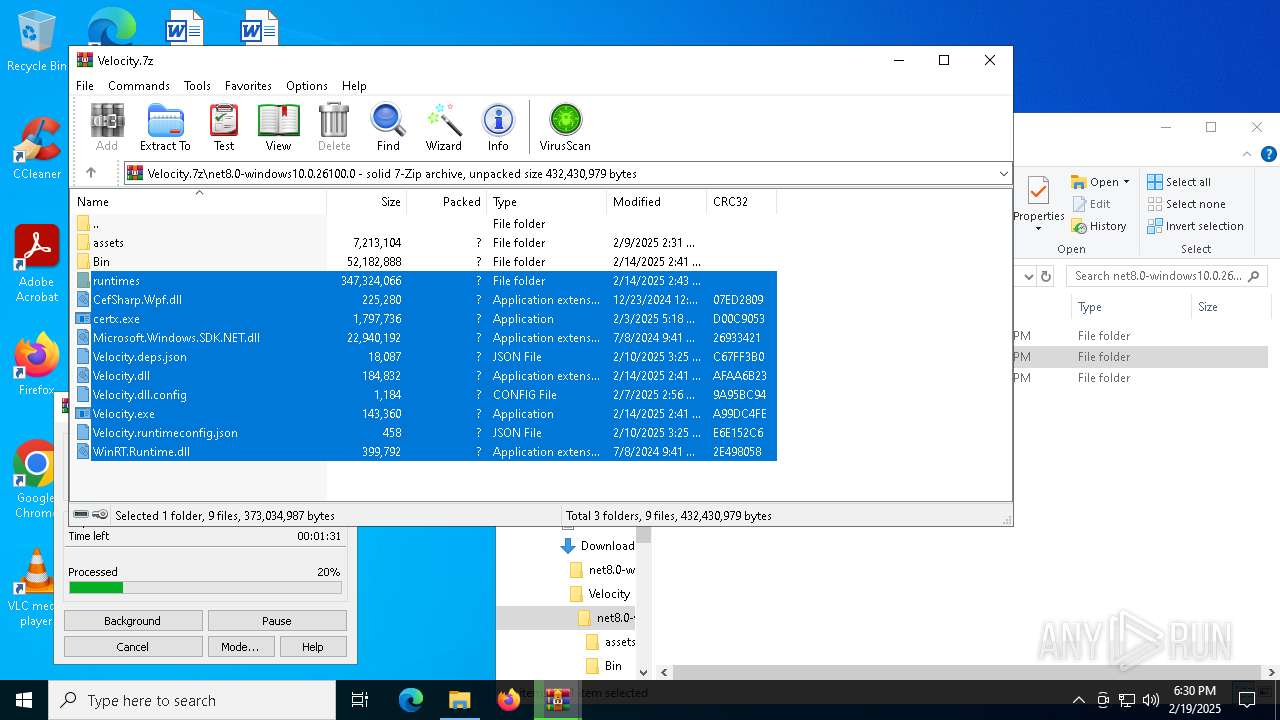This screenshot has height=720, width=1280.
Task: Select the Velocity folder in Explorer tree
Action: 600,594
